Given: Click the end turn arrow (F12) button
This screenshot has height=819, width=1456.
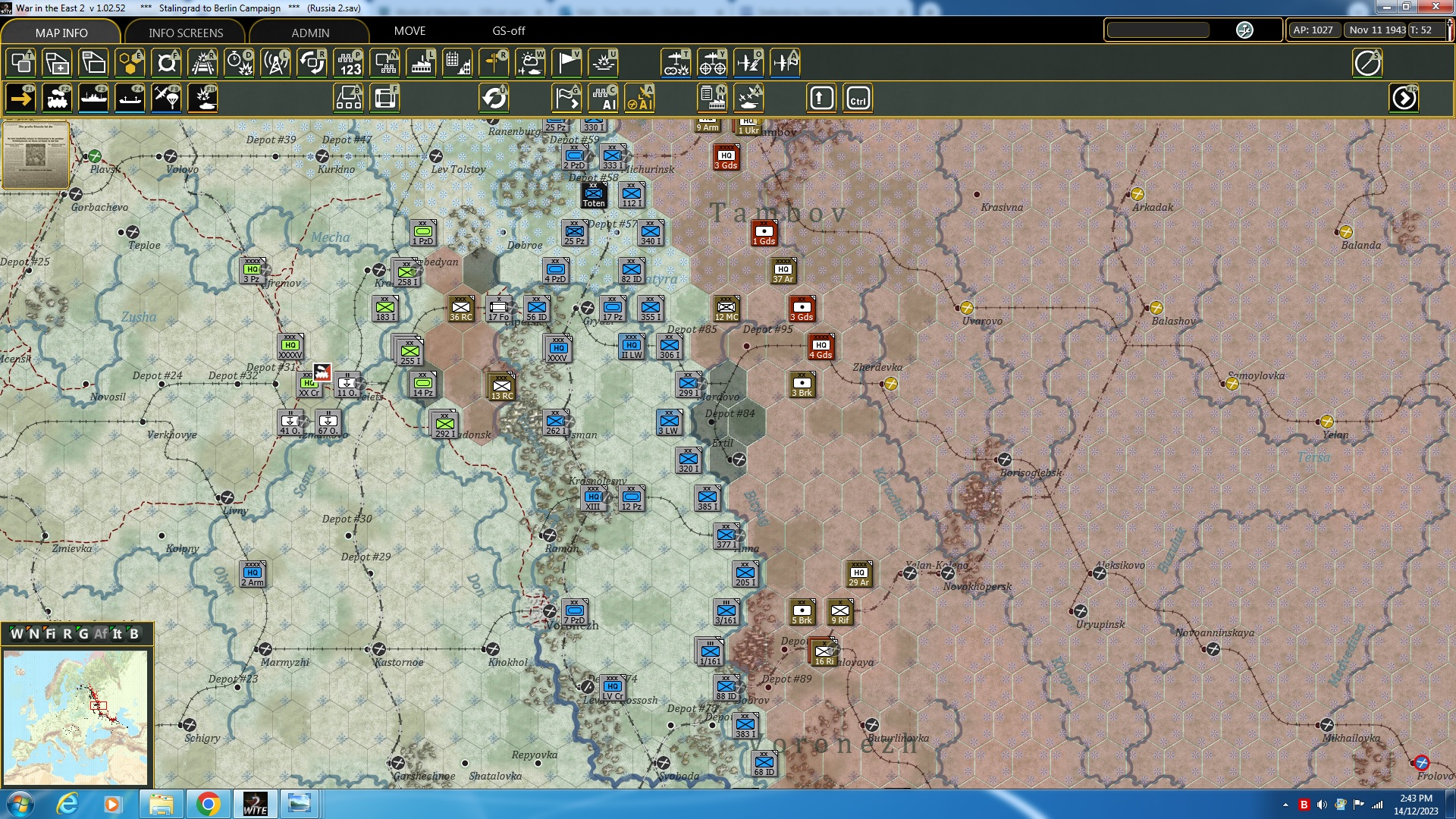Looking at the screenshot, I should tap(1404, 99).
